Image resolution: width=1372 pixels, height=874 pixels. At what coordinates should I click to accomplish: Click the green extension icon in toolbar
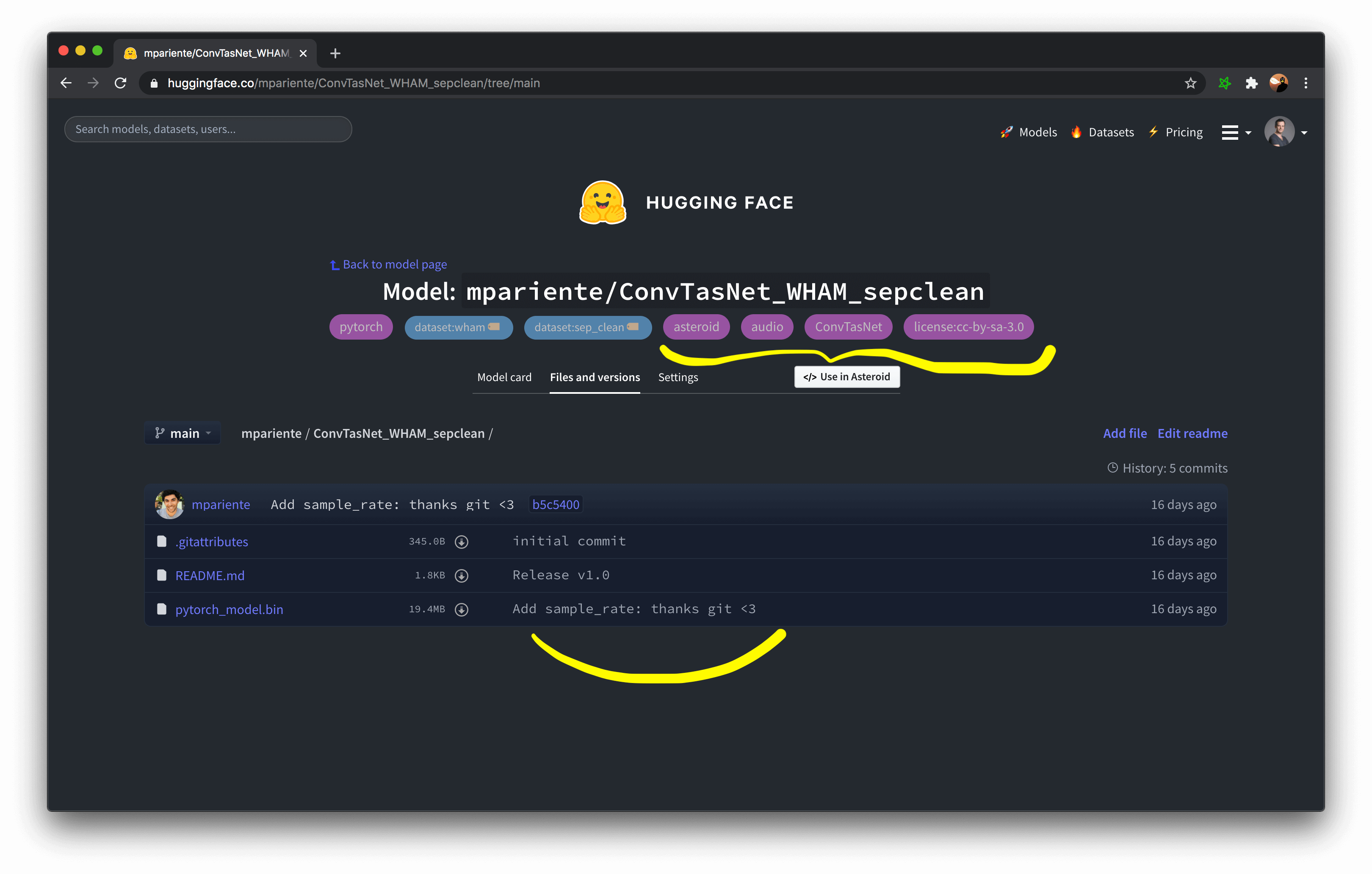(x=1225, y=83)
